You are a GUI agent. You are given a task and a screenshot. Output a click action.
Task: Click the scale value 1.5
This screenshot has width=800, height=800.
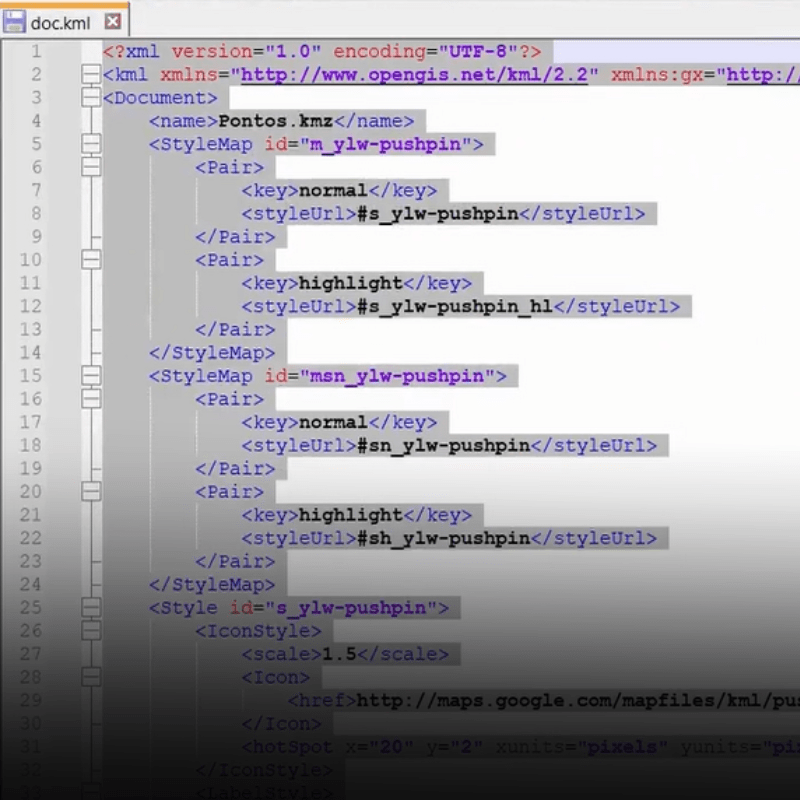339,654
